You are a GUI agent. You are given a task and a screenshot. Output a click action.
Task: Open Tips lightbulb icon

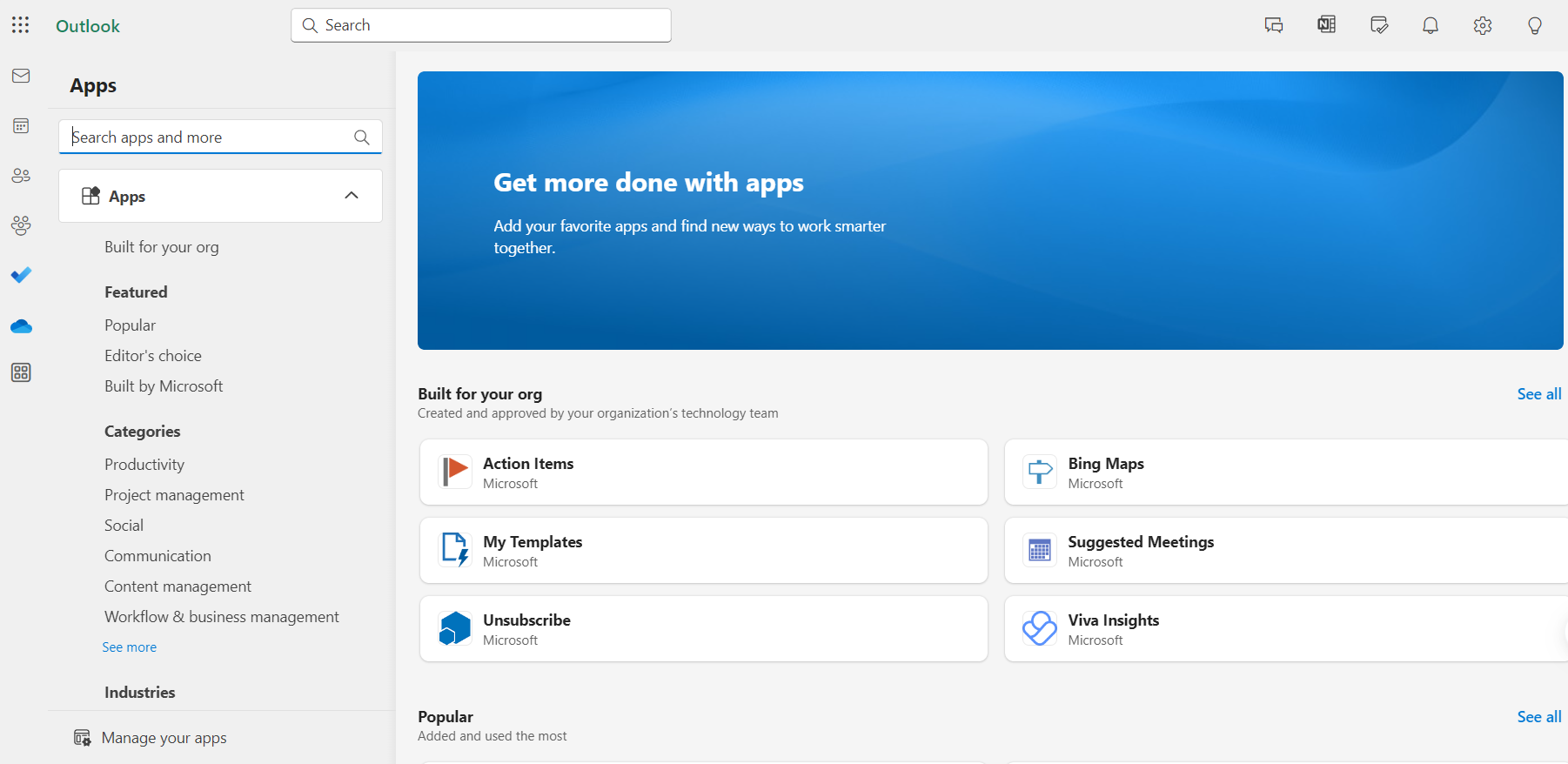pos(1535,25)
